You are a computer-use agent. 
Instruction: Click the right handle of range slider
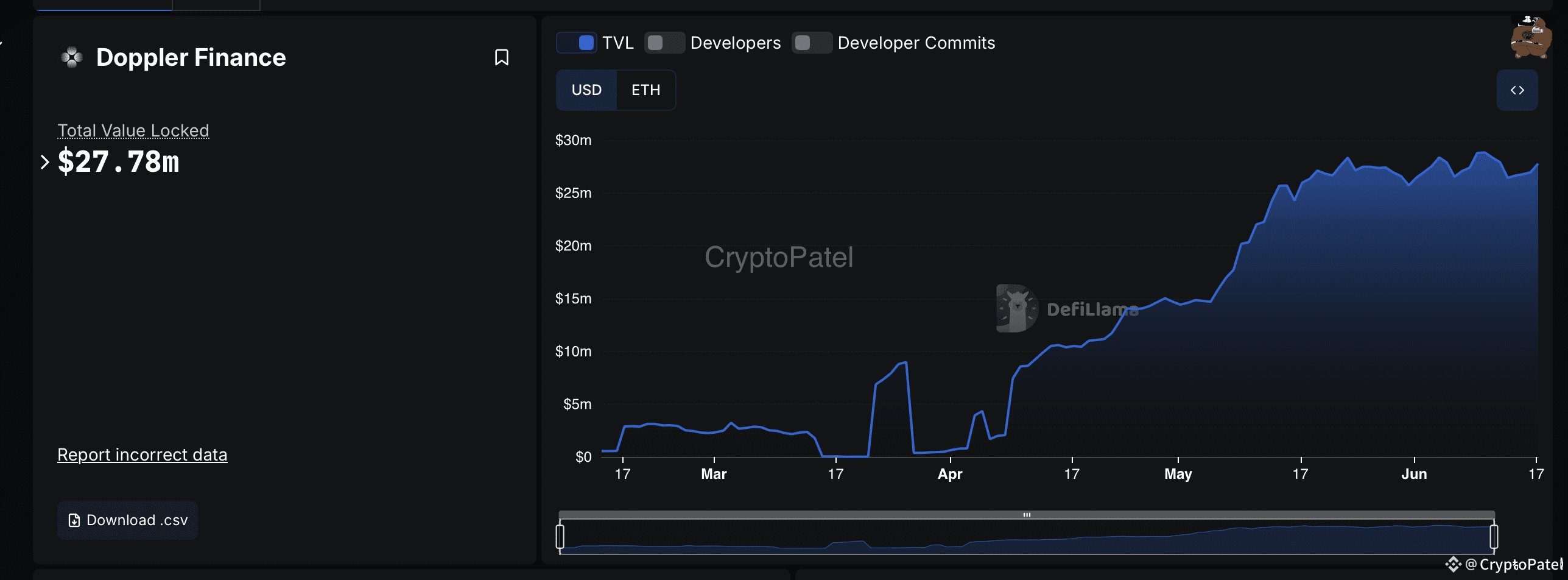pyautogui.click(x=1494, y=537)
